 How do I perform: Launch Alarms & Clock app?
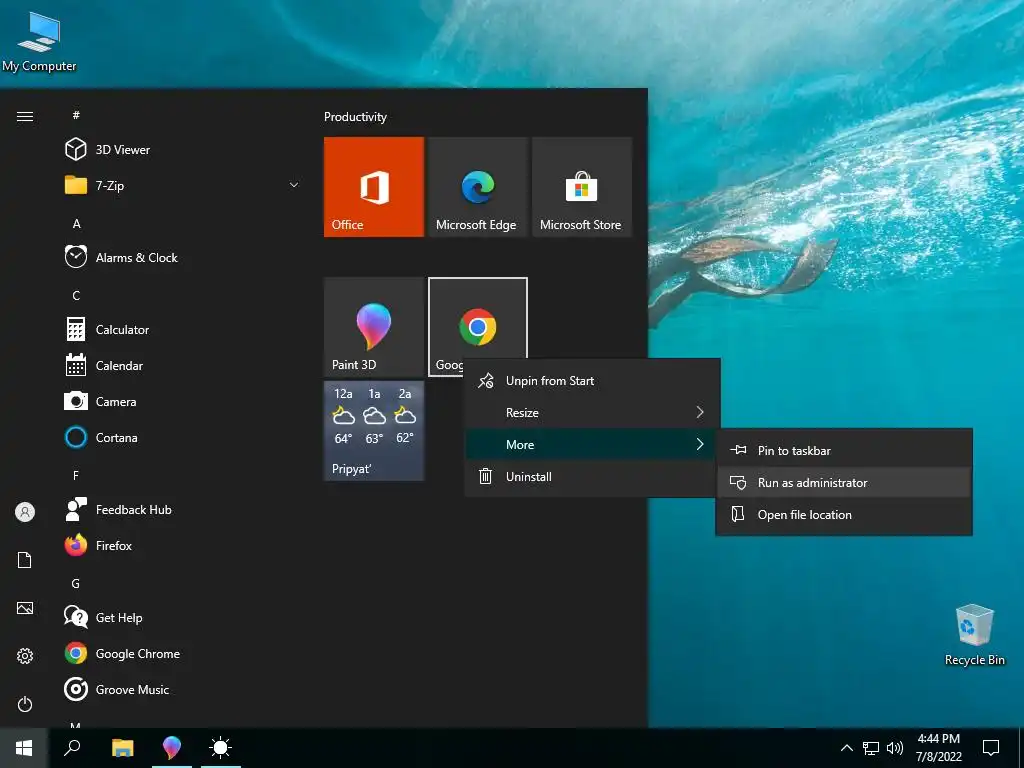183,257
